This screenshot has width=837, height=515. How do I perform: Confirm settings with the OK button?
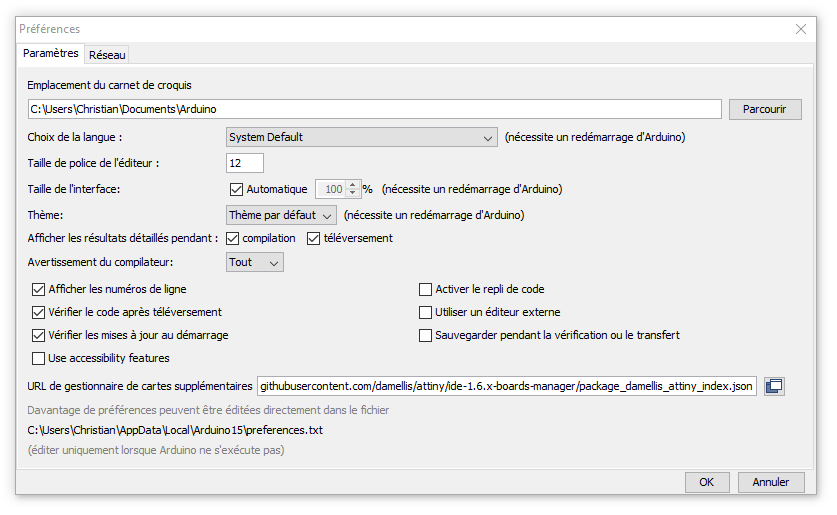click(x=707, y=482)
